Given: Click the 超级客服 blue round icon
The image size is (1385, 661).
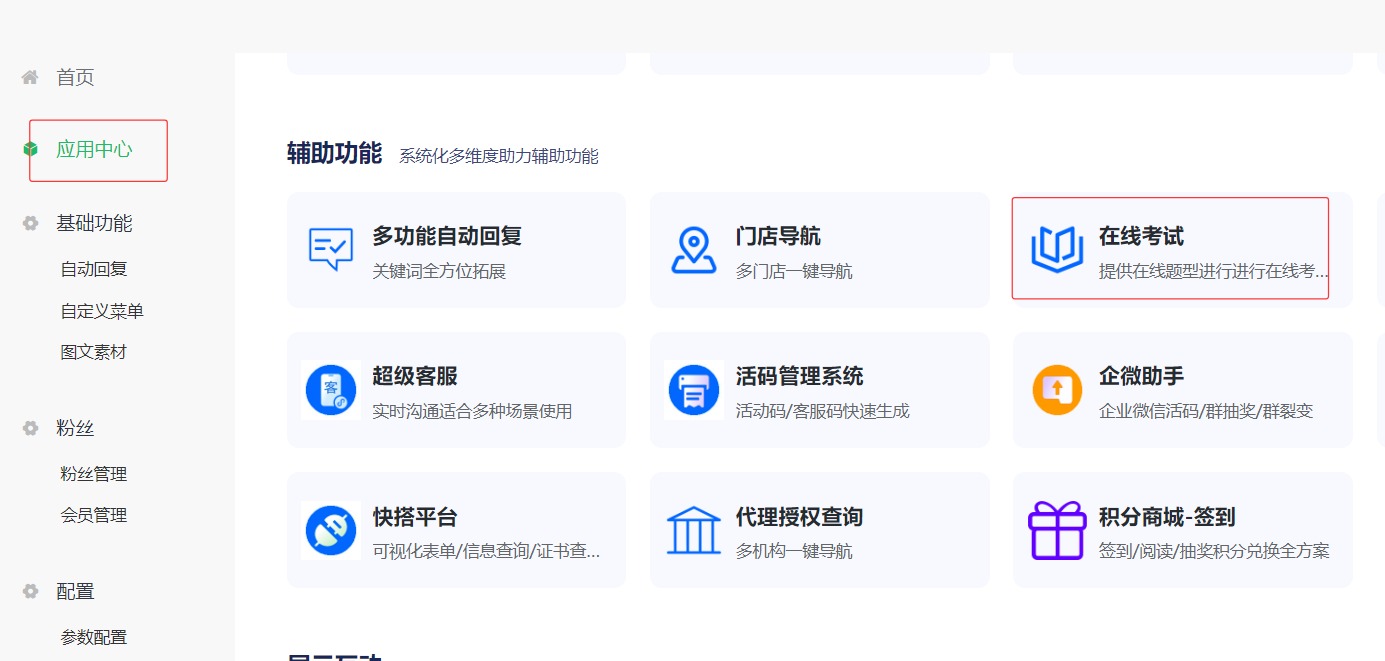Looking at the screenshot, I should pos(331,390).
